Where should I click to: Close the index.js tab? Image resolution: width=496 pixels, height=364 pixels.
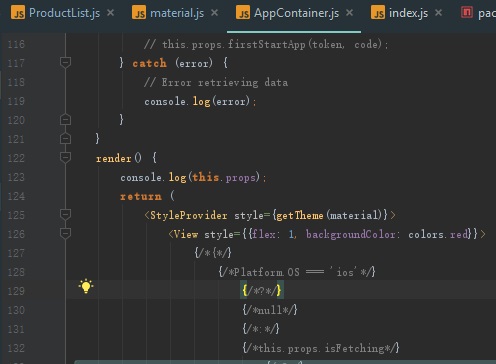[x=439, y=13]
